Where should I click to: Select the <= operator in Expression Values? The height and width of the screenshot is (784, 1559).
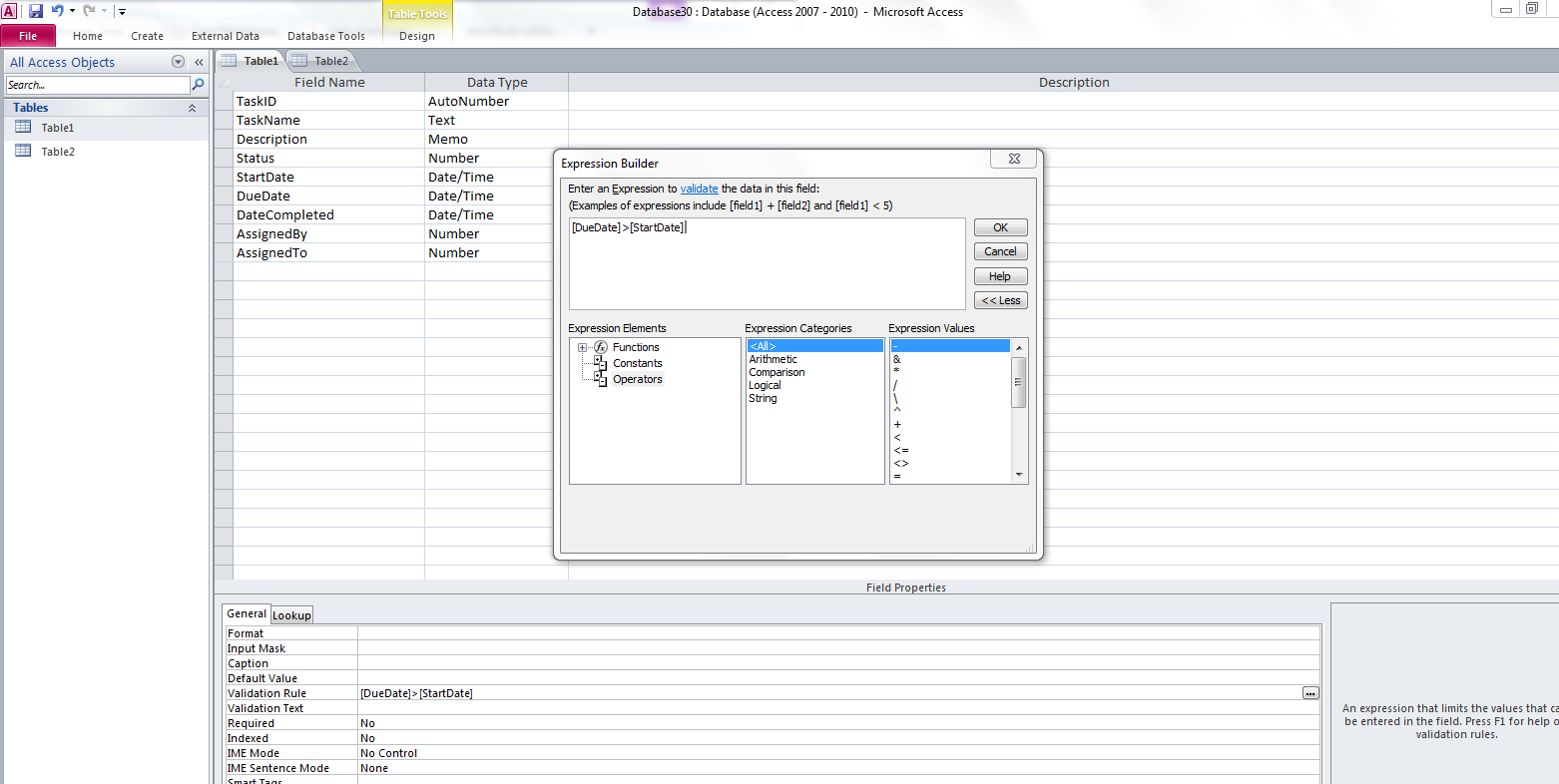click(x=901, y=450)
